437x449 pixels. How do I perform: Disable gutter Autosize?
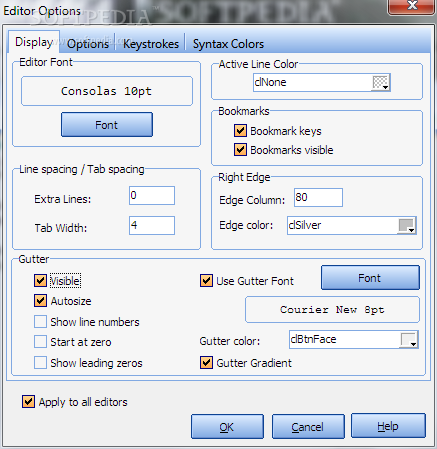point(40,301)
